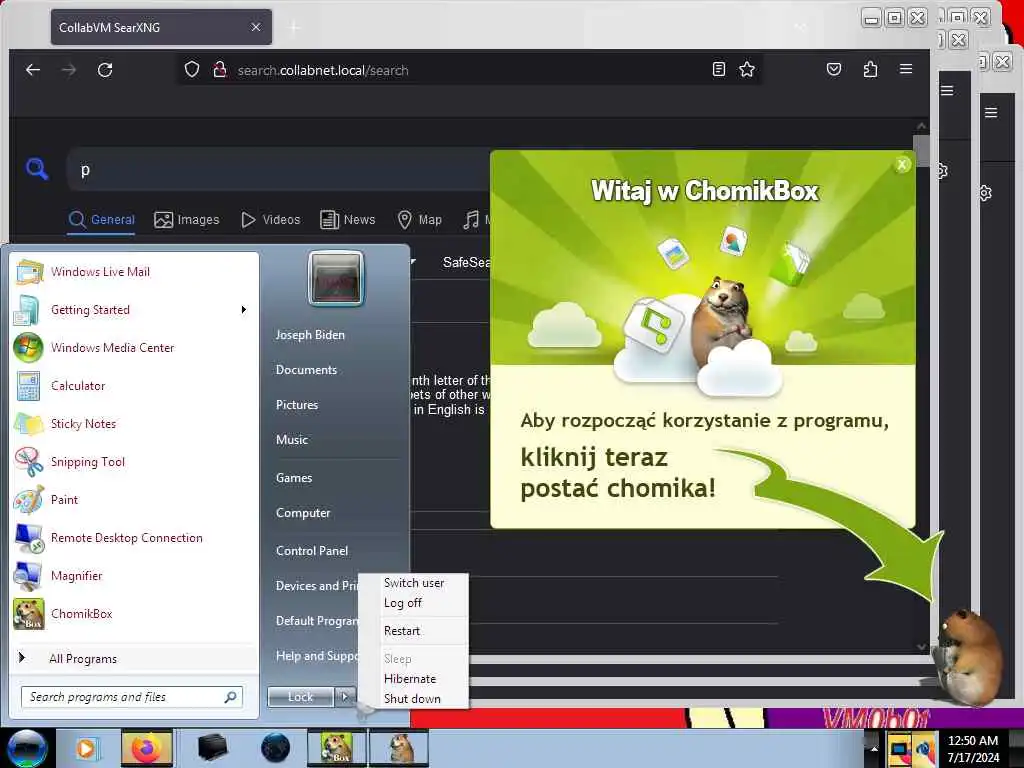Image resolution: width=1024 pixels, height=768 pixels.
Task: Open Computer from the Start menu
Action: pyautogui.click(x=303, y=513)
